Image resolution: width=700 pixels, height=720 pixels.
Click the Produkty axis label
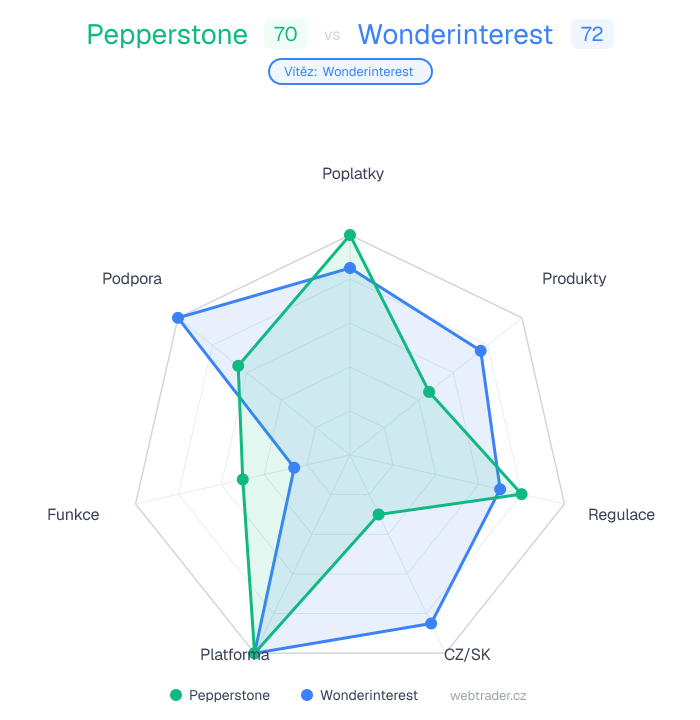[574, 279]
